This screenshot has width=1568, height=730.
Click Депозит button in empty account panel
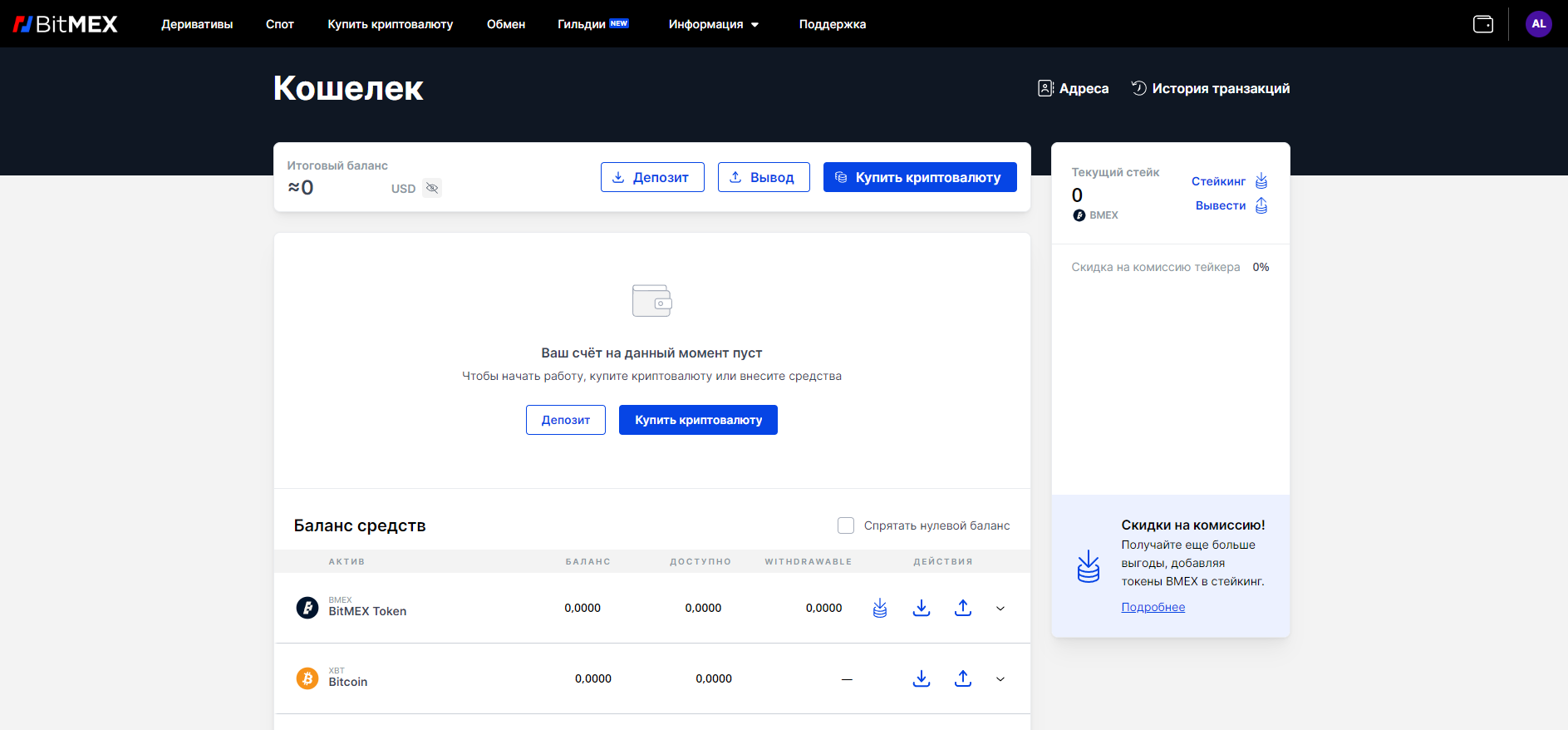click(x=566, y=420)
